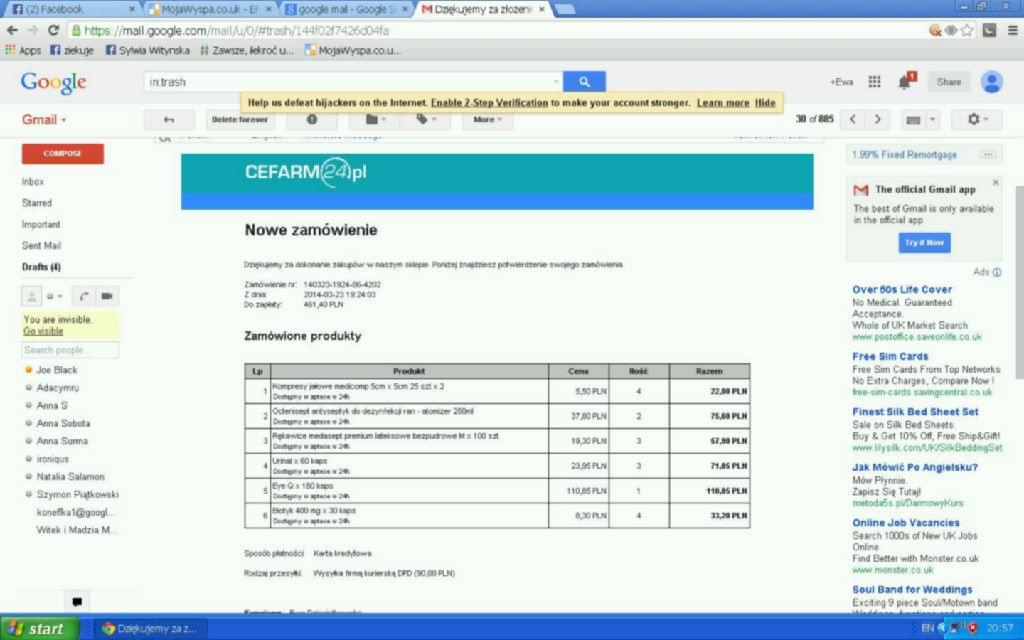
Task: Open settings gear menu
Action: [x=976, y=120]
